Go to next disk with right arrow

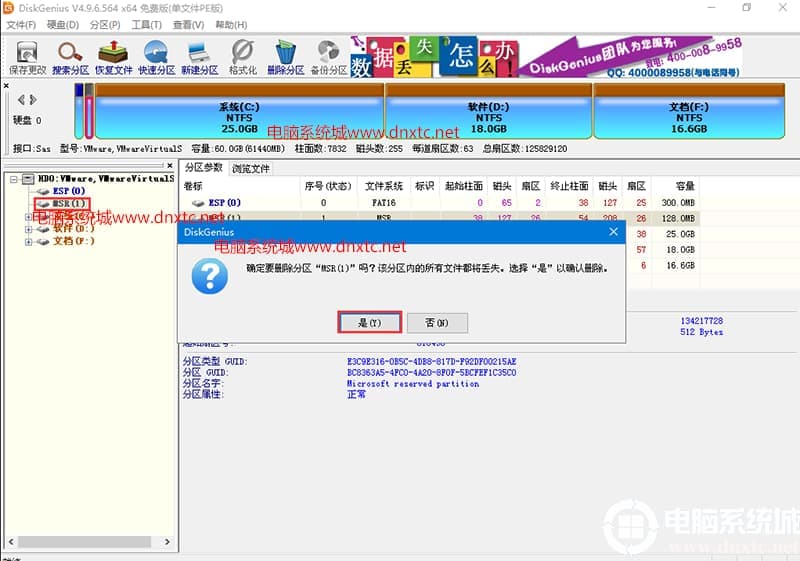[33, 100]
